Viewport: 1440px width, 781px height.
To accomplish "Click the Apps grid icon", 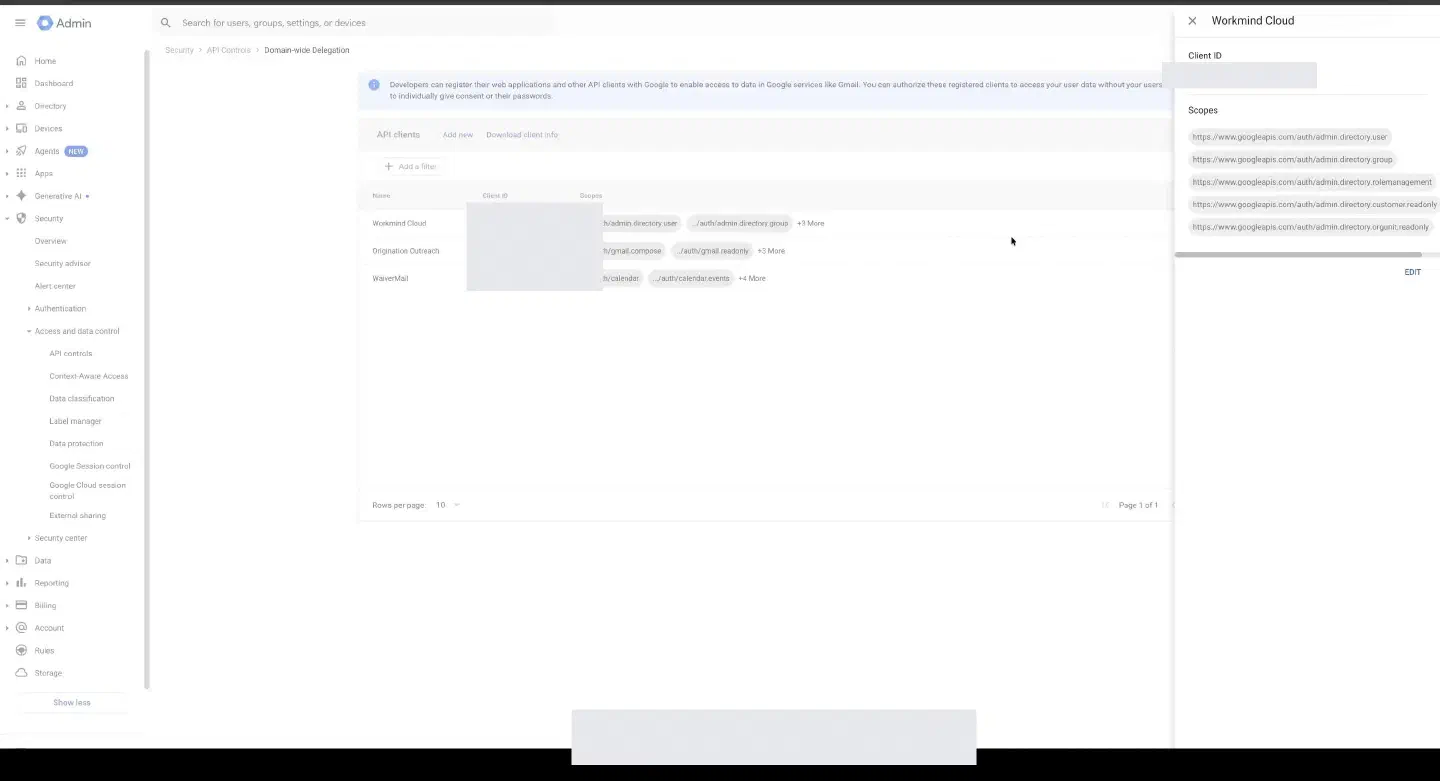I will 21,173.
